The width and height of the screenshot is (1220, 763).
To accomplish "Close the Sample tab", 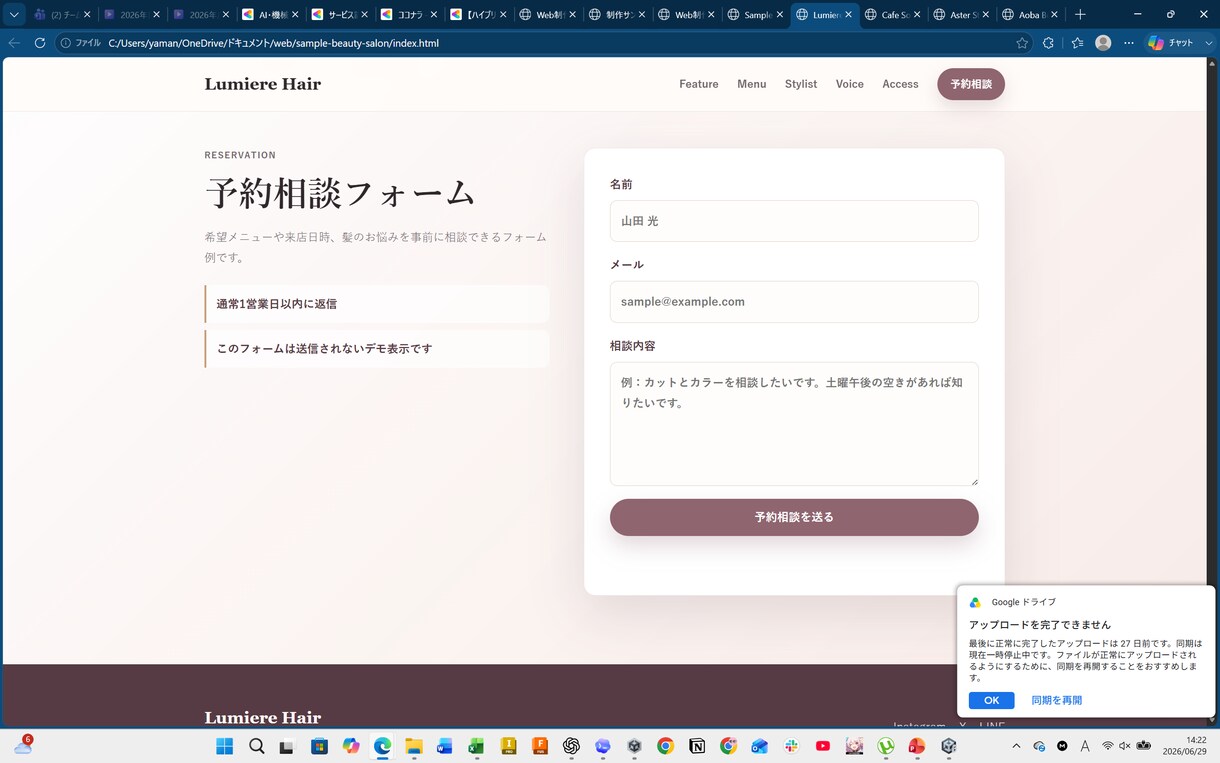I will (779, 15).
